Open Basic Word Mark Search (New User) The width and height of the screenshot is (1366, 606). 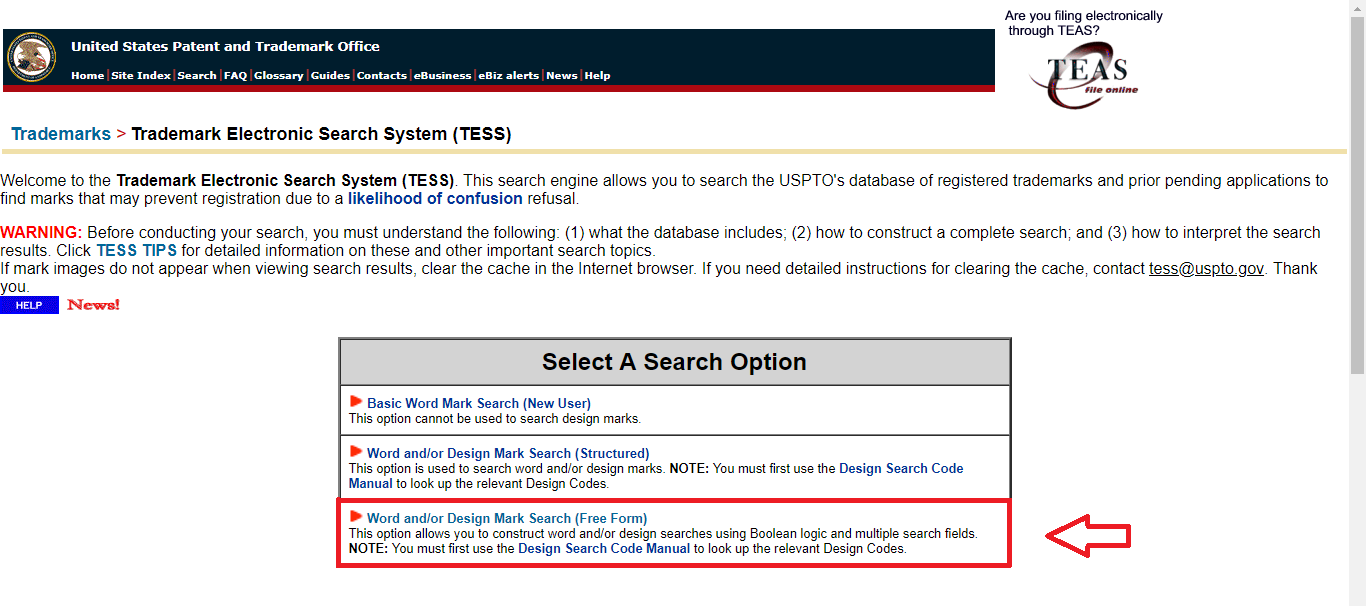click(x=479, y=404)
